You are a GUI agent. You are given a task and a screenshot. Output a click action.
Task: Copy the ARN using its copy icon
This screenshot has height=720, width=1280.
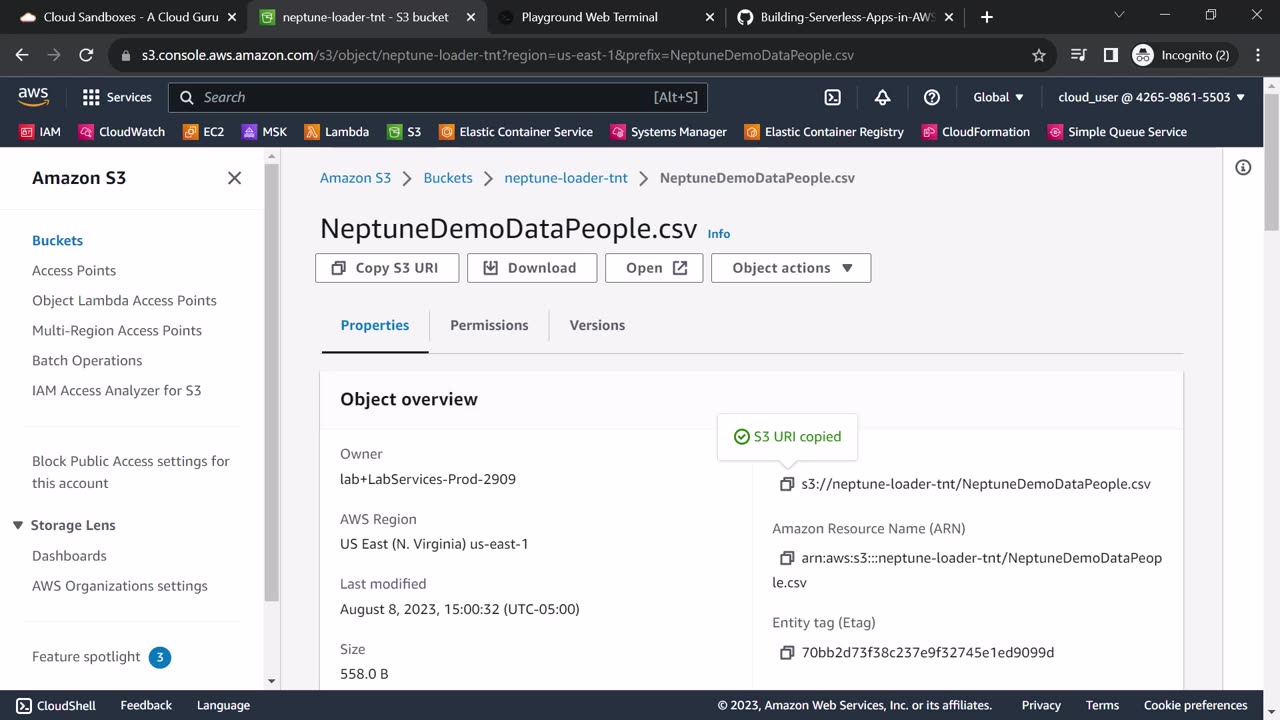787,558
